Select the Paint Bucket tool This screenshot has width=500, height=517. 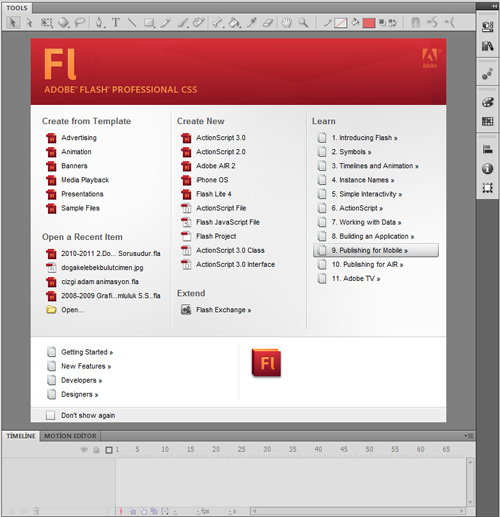point(235,23)
